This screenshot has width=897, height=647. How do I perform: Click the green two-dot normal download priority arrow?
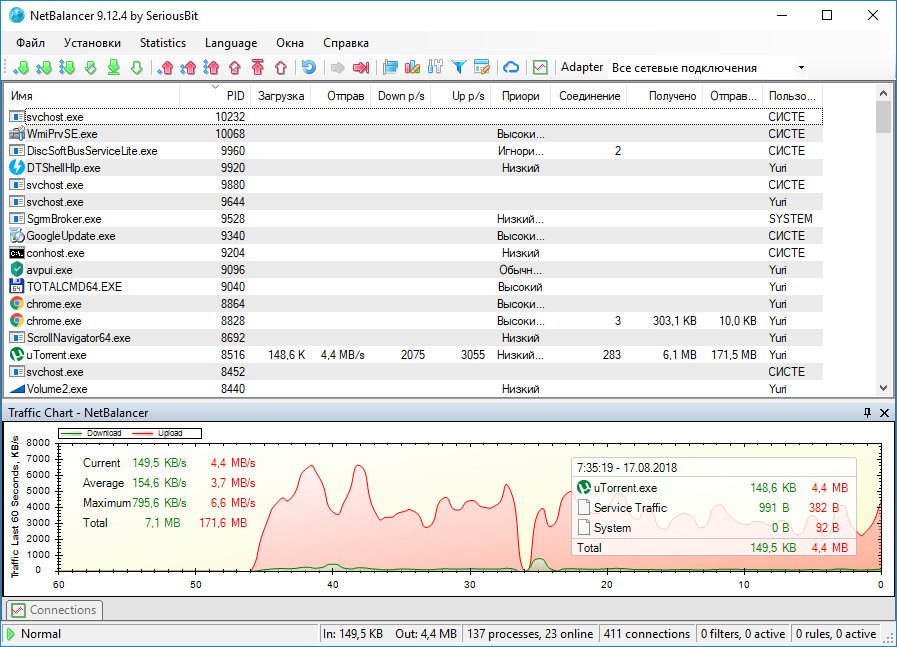pos(44,68)
